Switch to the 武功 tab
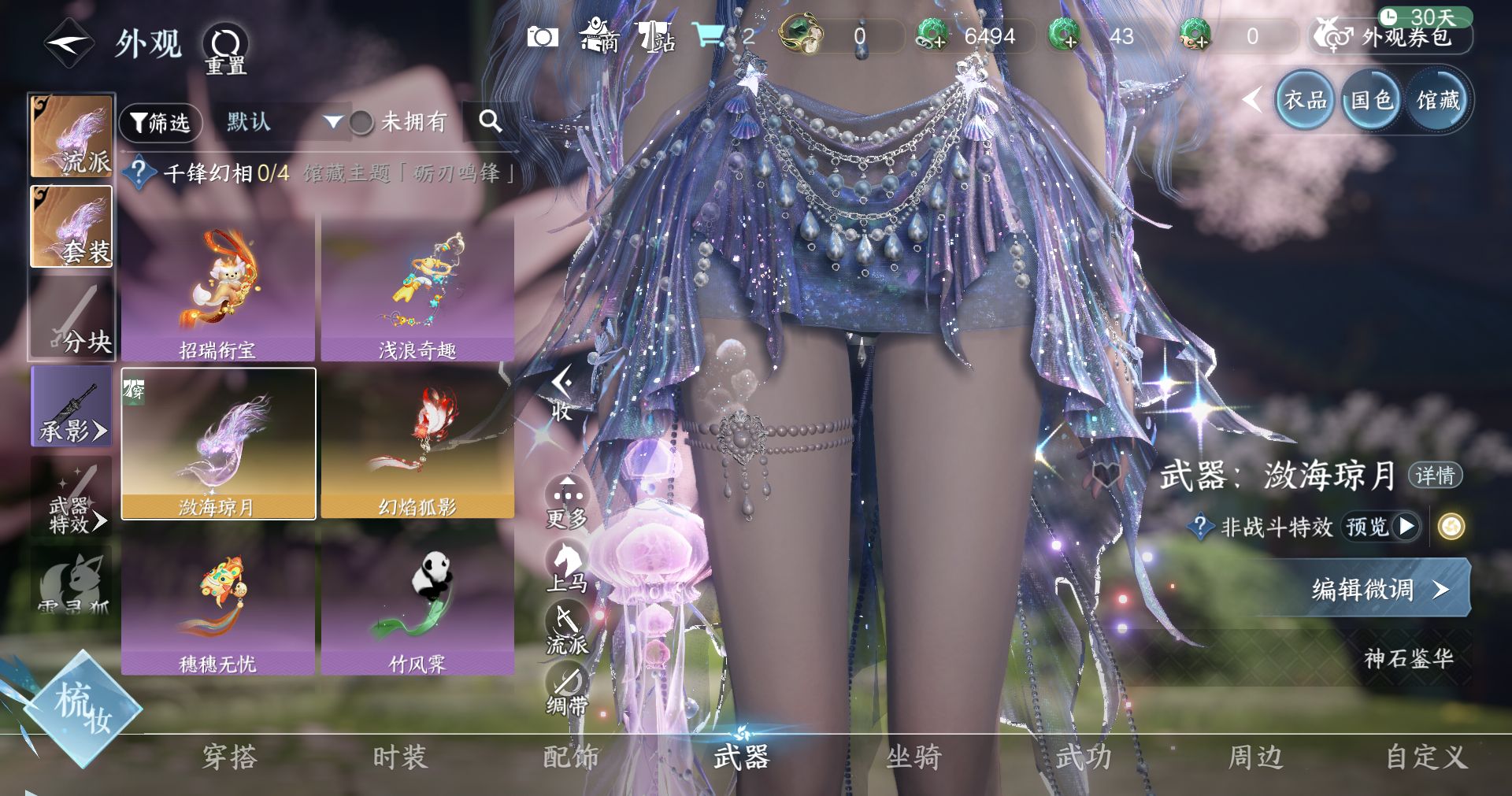Image resolution: width=1512 pixels, height=796 pixels. [x=1084, y=757]
